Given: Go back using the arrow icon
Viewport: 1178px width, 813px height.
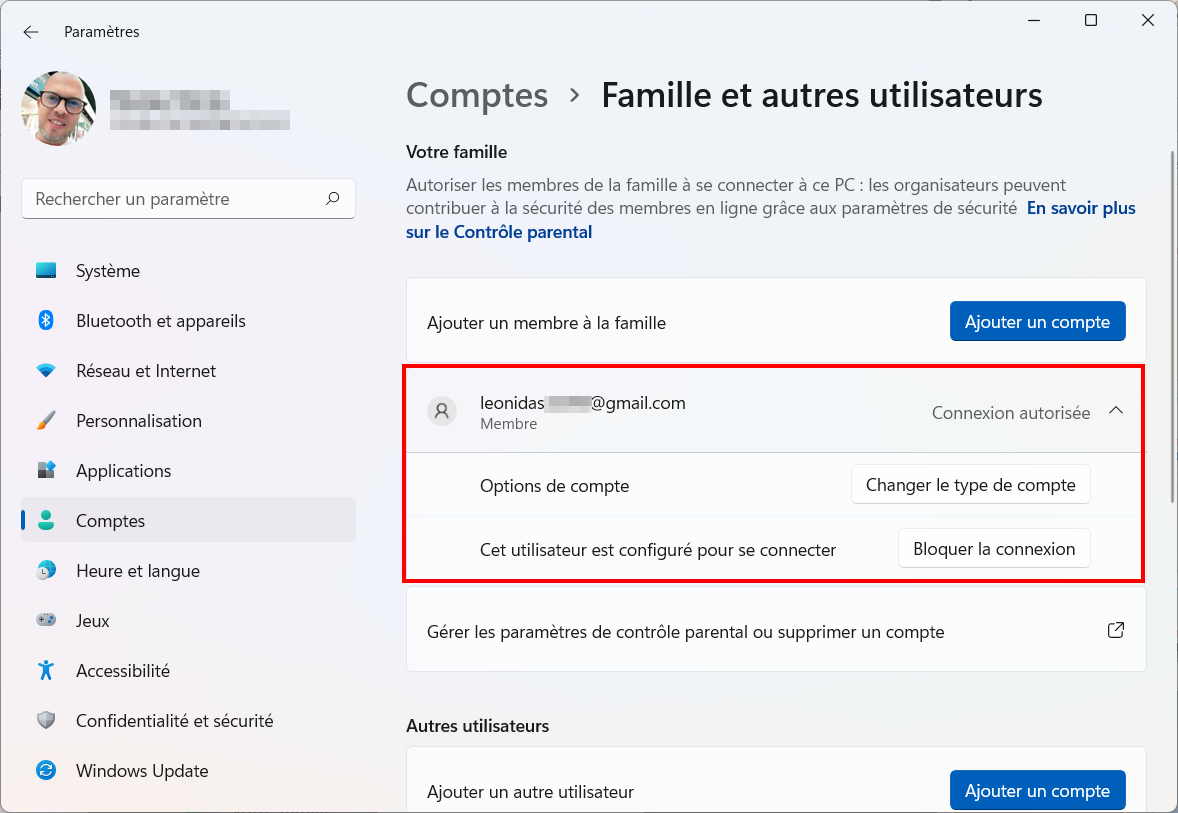Looking at the screenshot, I should coord(31,32).
